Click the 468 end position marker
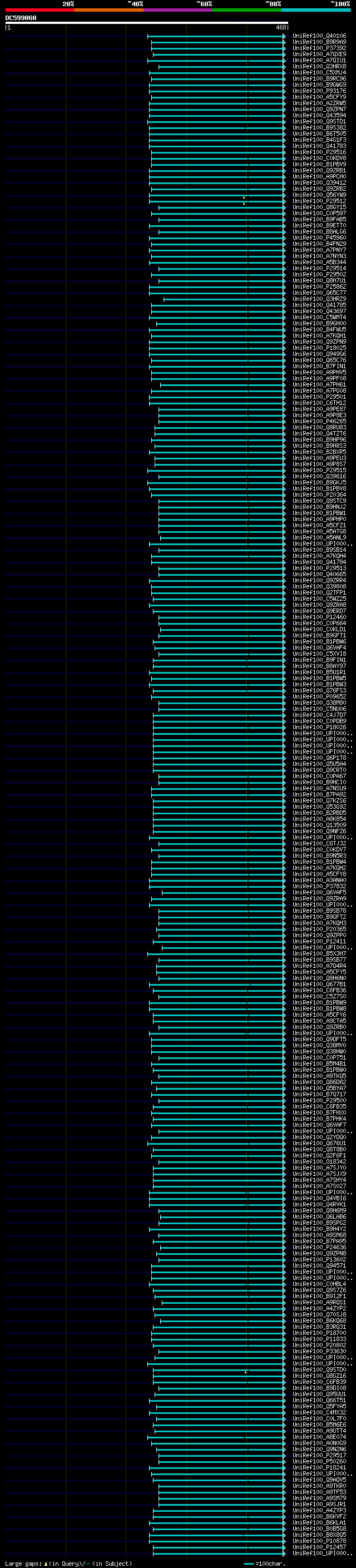356x1568 pixels. (280, 27)
